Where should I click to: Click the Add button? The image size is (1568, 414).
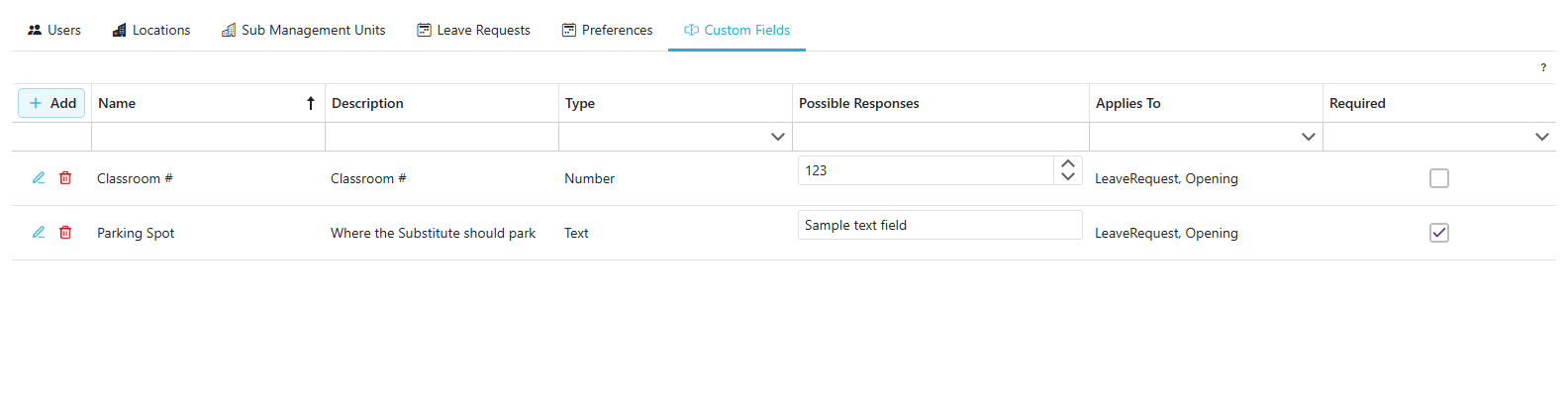click(52, 103)
